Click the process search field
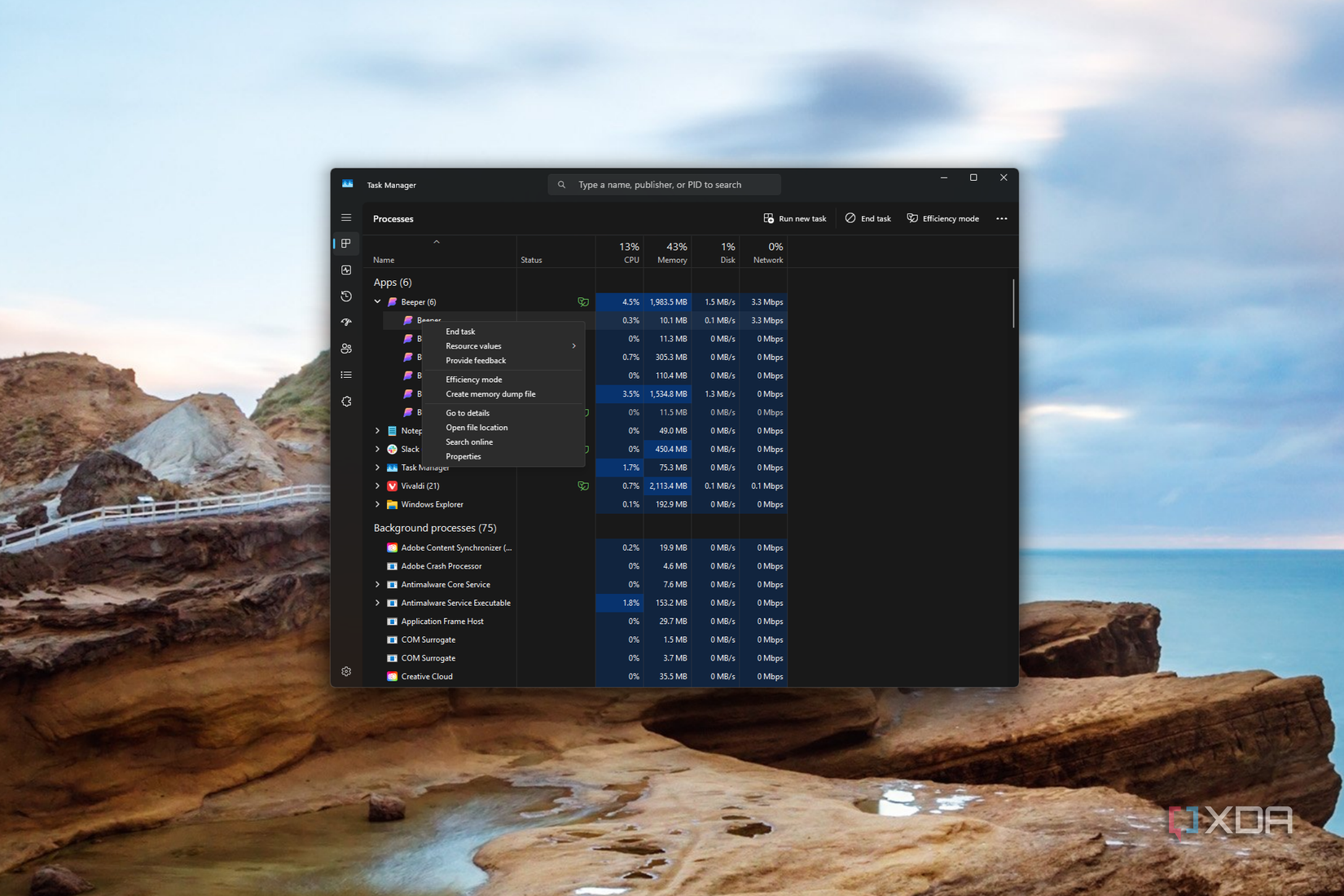The height and width of the screenshot is (896, 1344). click(664, 184)
